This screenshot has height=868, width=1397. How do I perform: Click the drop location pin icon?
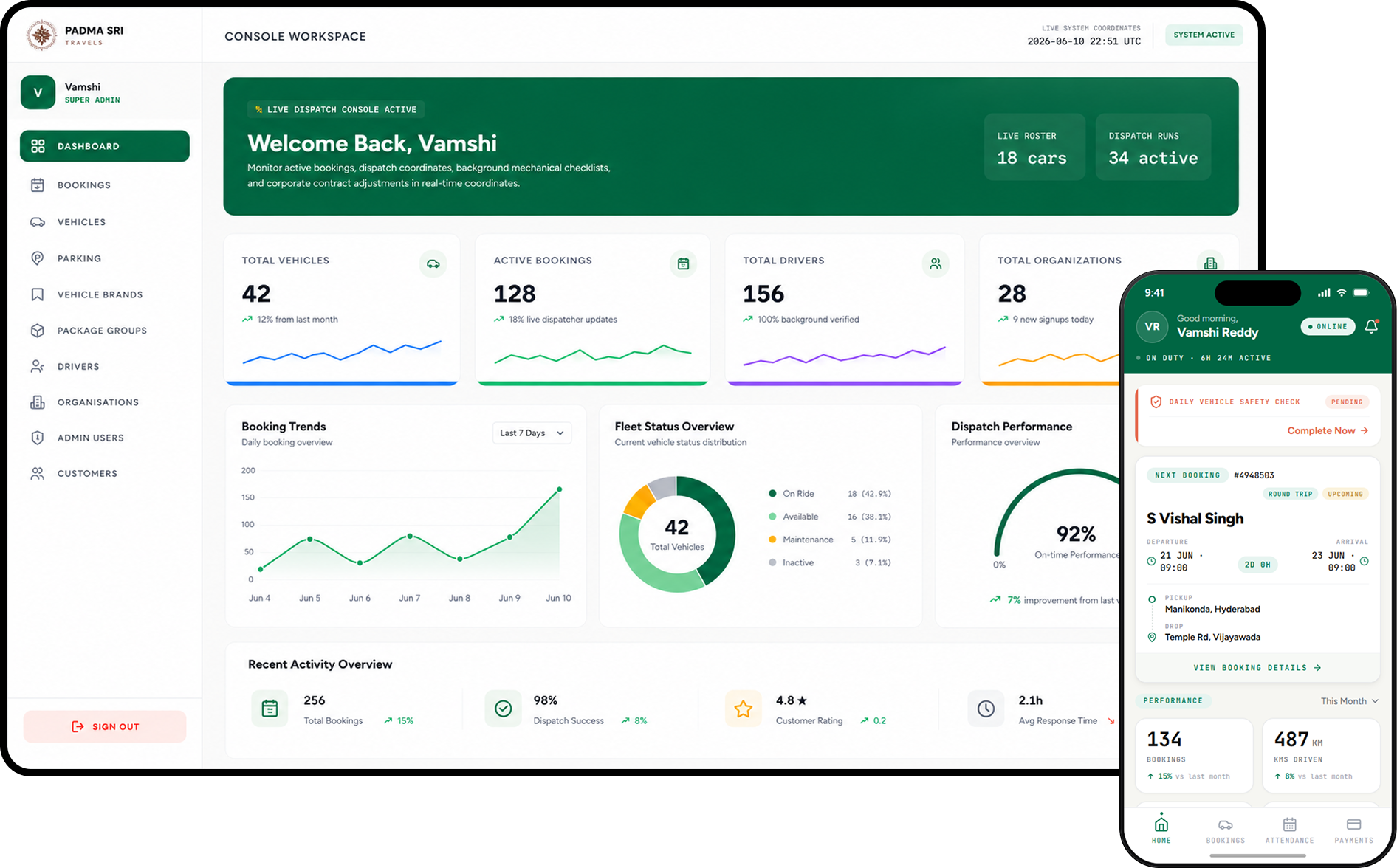click(x=1152, y=637)
